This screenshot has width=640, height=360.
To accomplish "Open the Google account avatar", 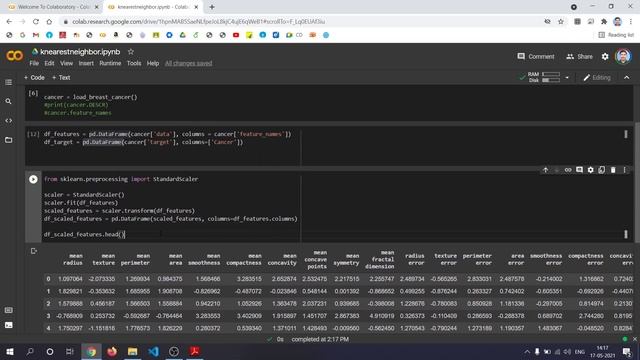I will pos(623,56).
